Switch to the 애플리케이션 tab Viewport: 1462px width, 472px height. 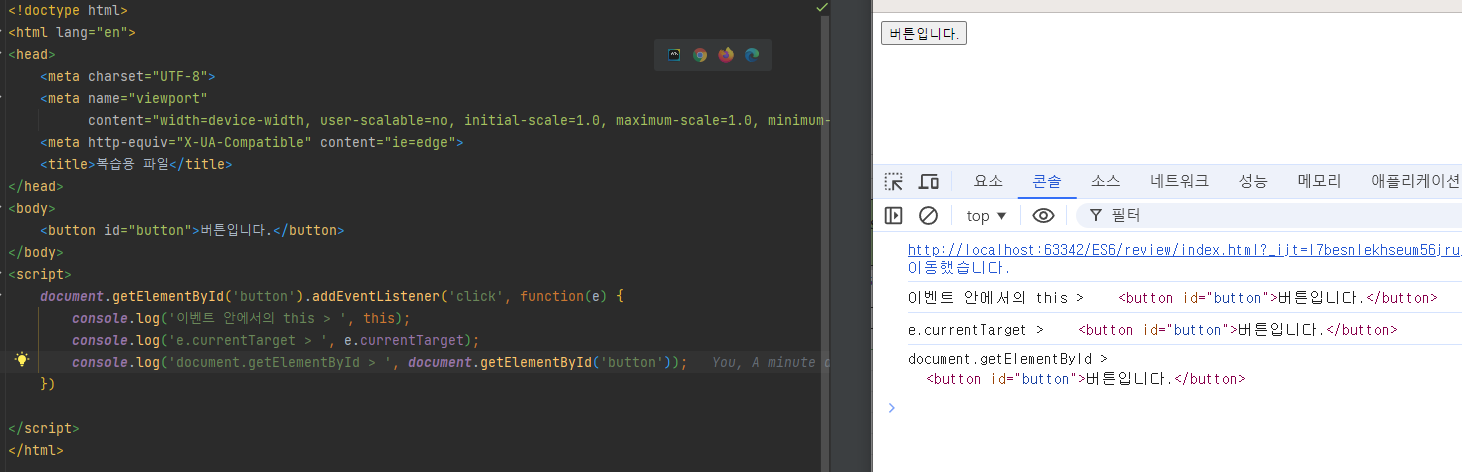(x=1416, y=181)
